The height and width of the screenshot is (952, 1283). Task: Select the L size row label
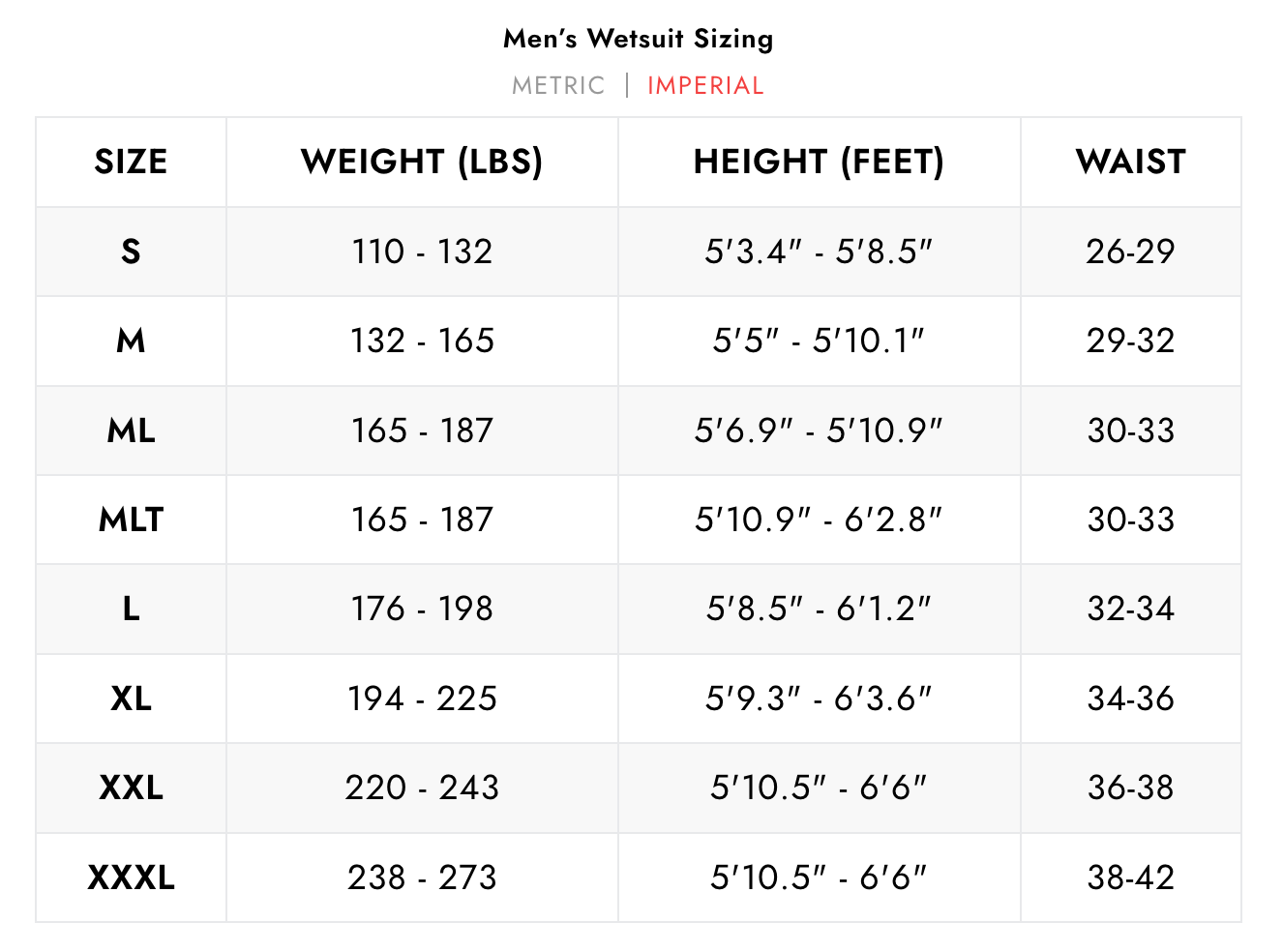tap(131, 609)
